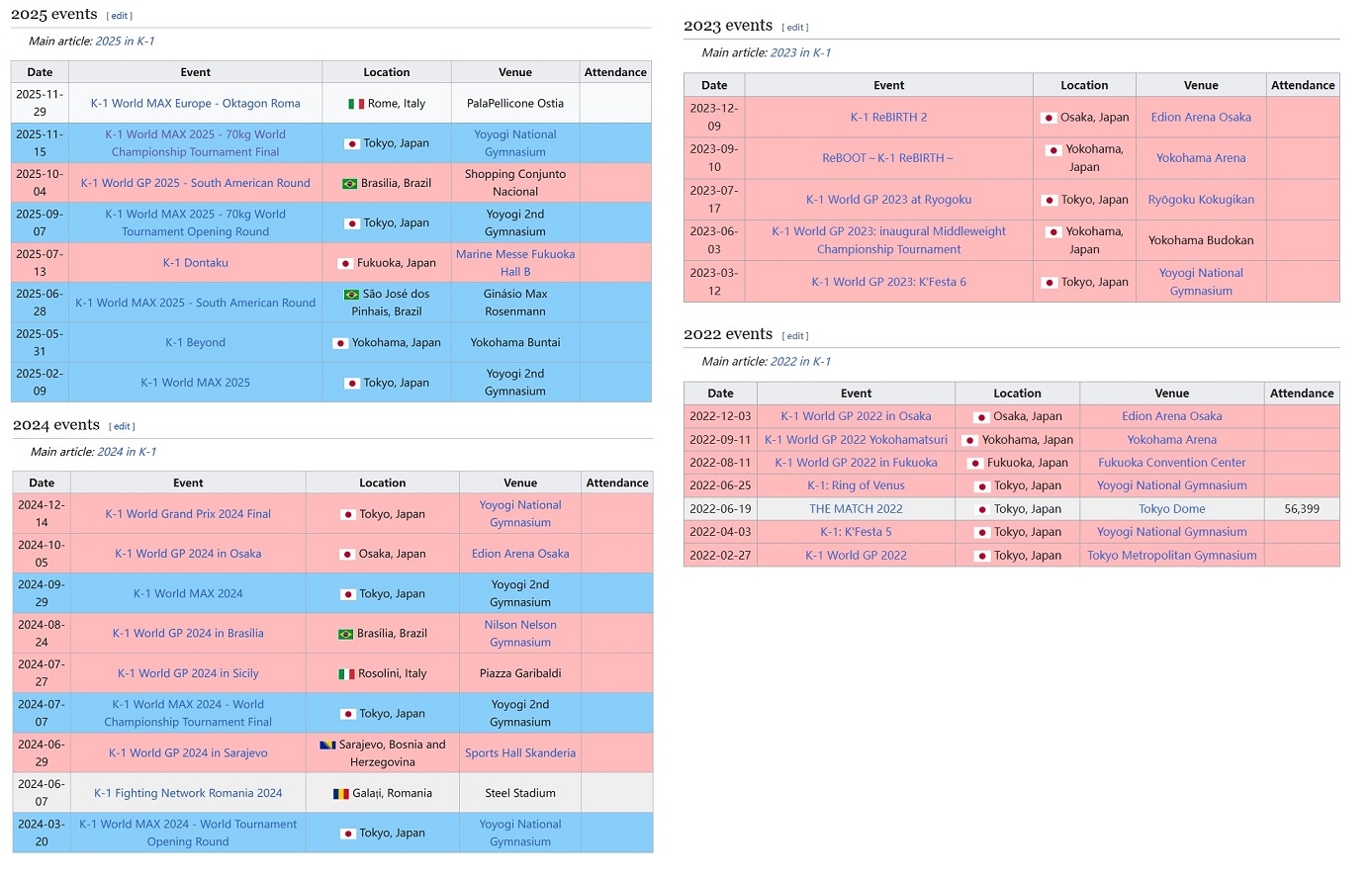Open K-1 World MAX Europe - Oktagon Roma
Screen dimensions: 1372x877
(195, 104)
